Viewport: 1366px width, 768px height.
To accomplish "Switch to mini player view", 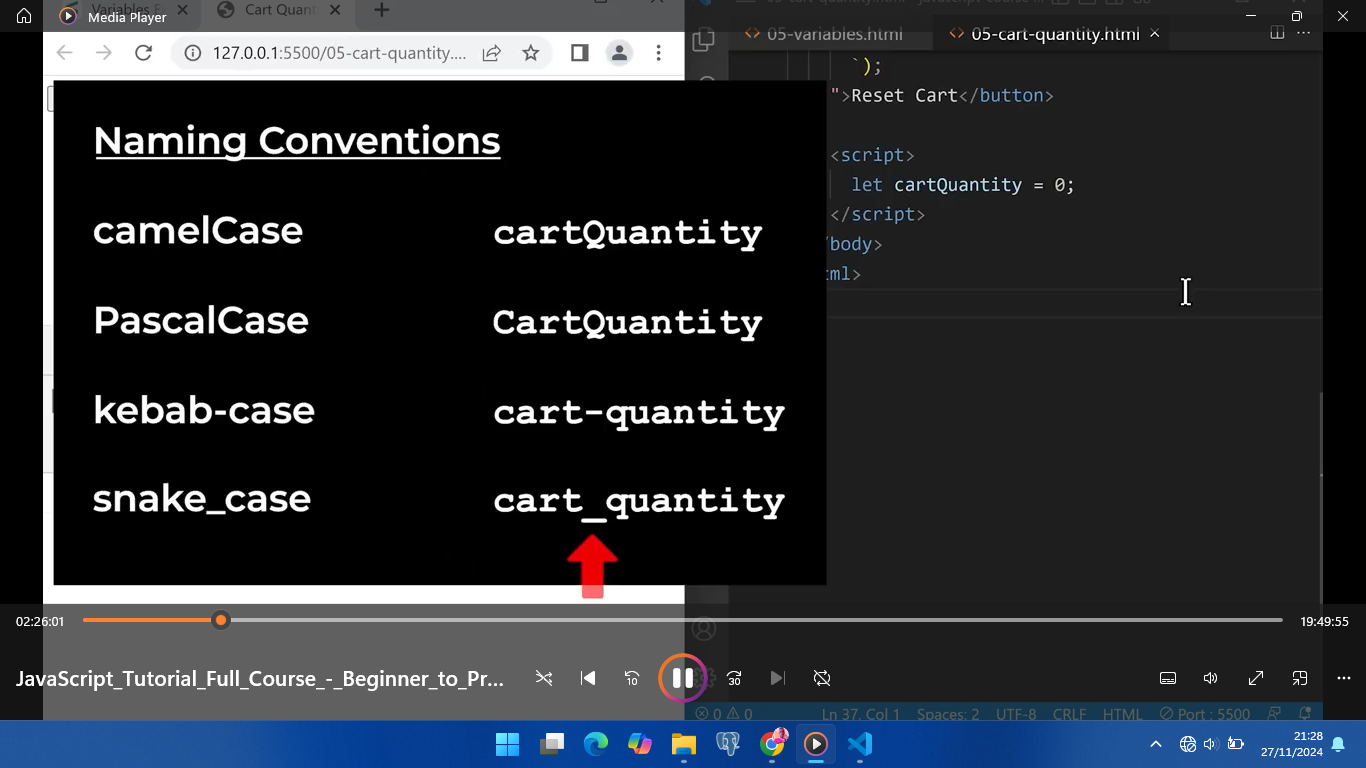I will point(1300,678).
